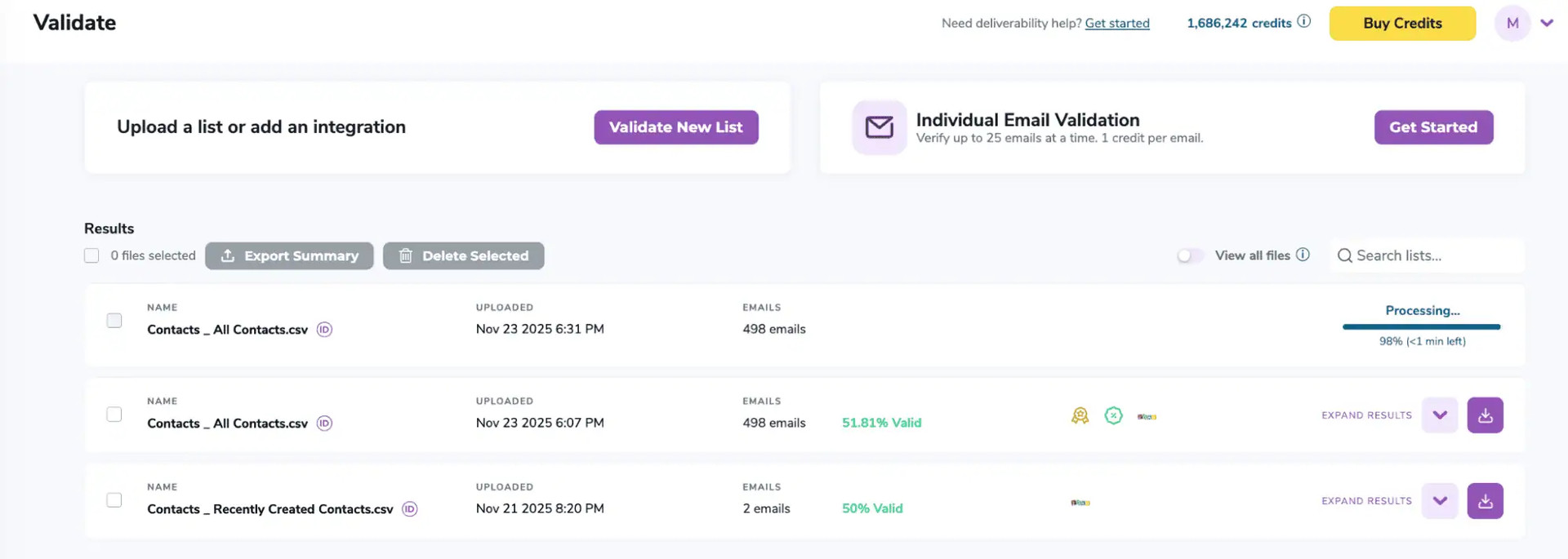Screen dimensions: 1568x559
Task: Click the Processing progress bar at 98%
Action: coord(1421,326)
